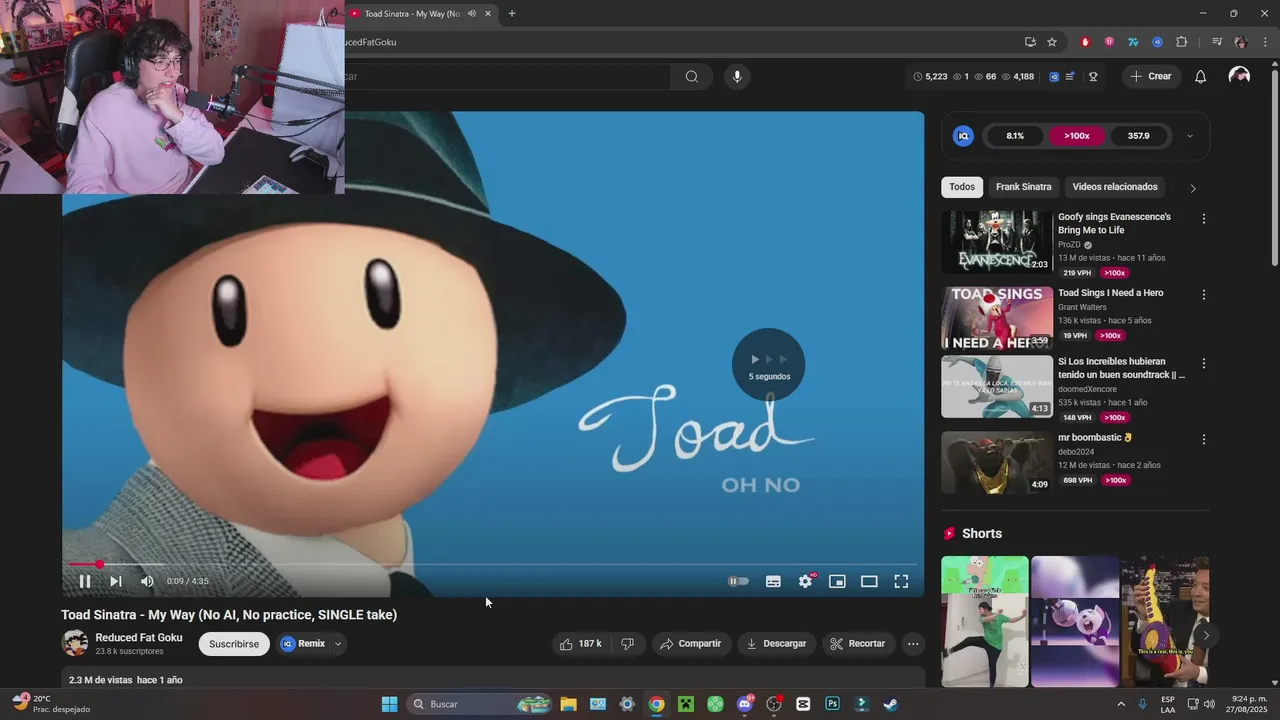Open a new browser tab
Screen dimensions: 1280x720
pos(512,14)
